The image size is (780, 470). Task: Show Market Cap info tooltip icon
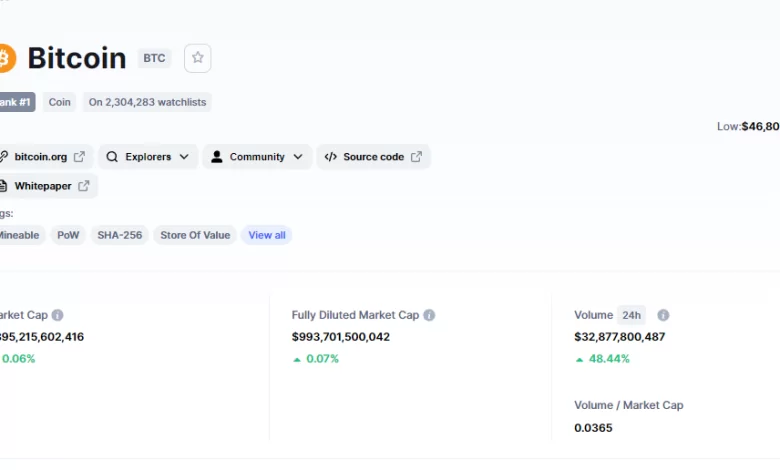tap(58, 315)
